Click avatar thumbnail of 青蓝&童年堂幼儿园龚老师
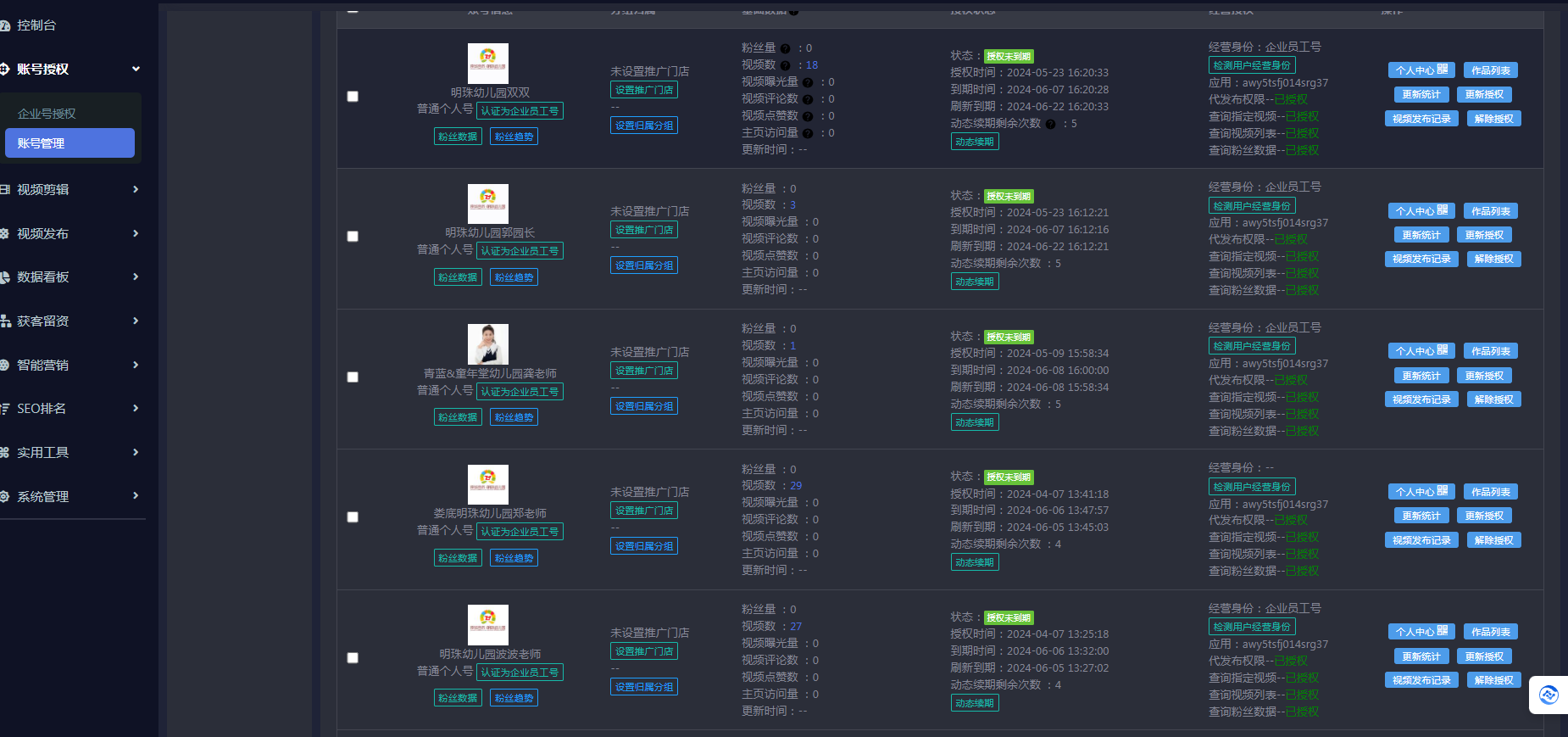This screenshot has height=737, width=1568. click(488, 344)
